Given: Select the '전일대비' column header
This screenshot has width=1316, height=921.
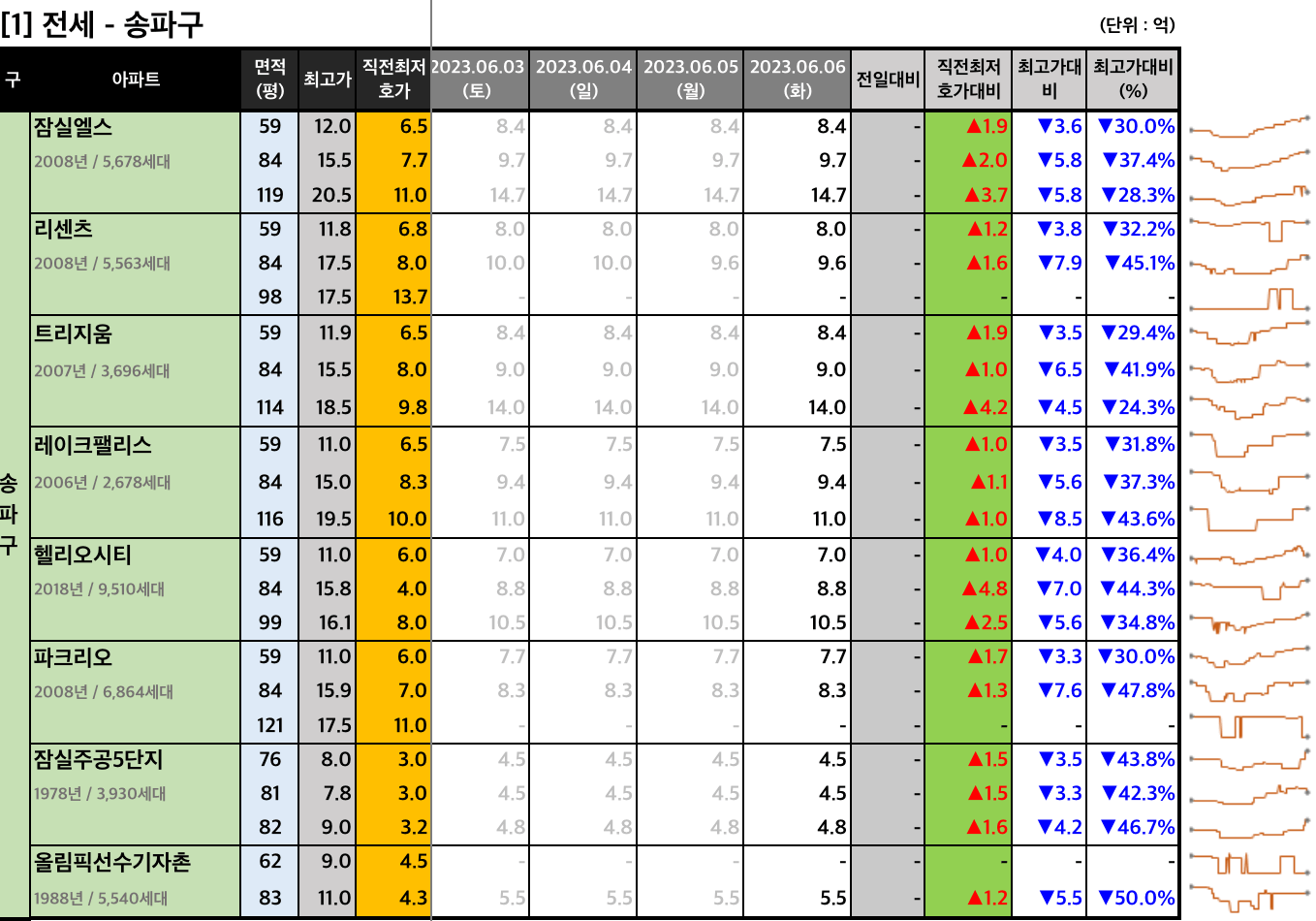Looking at the screenshot, I should (x=888, y=79).
